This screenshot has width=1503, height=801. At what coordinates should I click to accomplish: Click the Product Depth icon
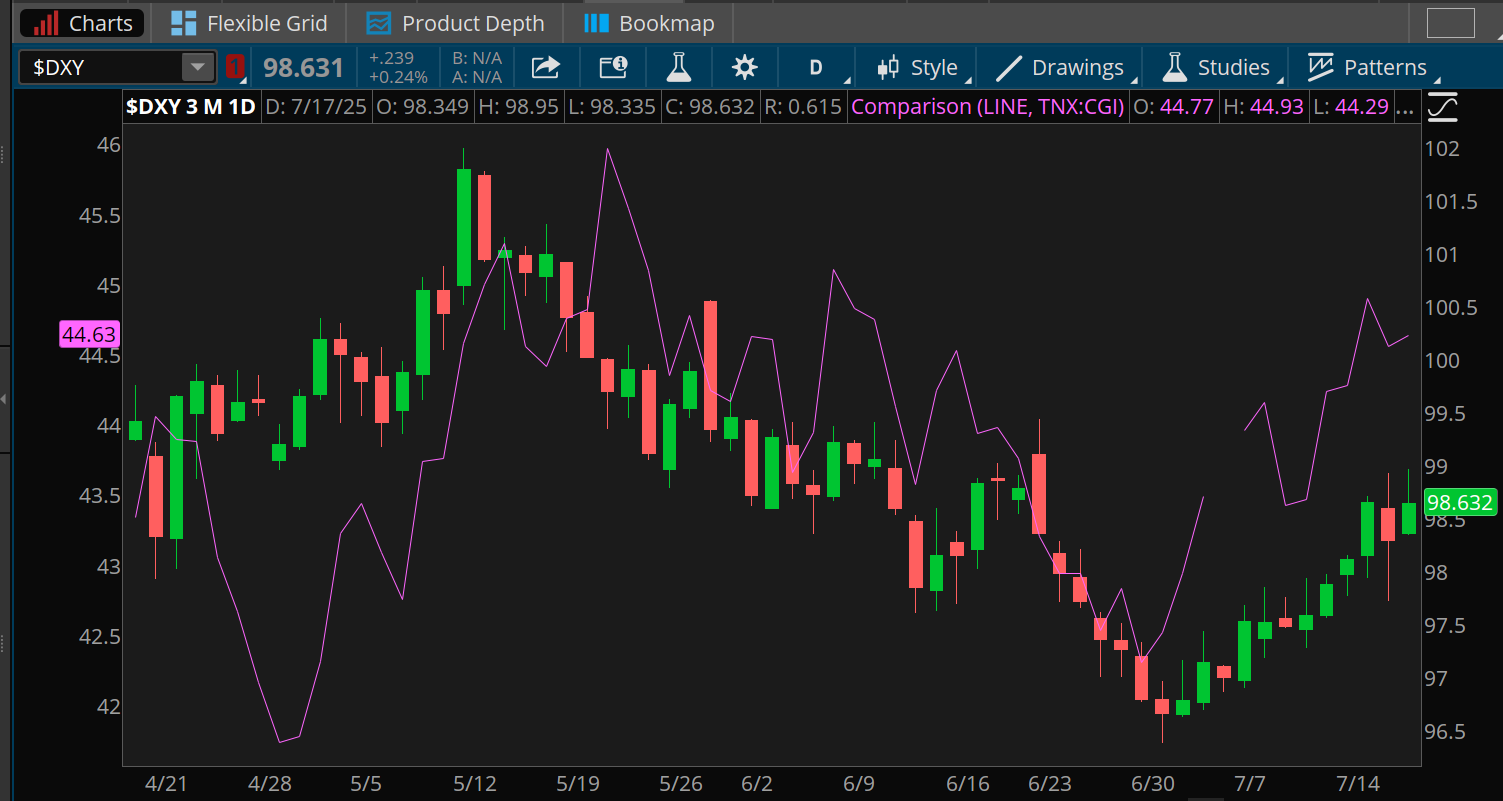pos(378,23)
